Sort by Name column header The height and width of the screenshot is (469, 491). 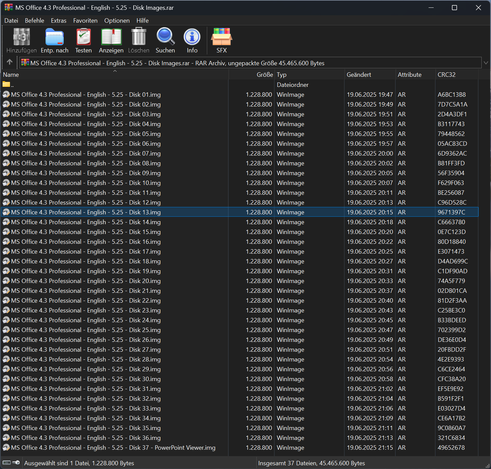pyautogui.click(x=115, y=75)
